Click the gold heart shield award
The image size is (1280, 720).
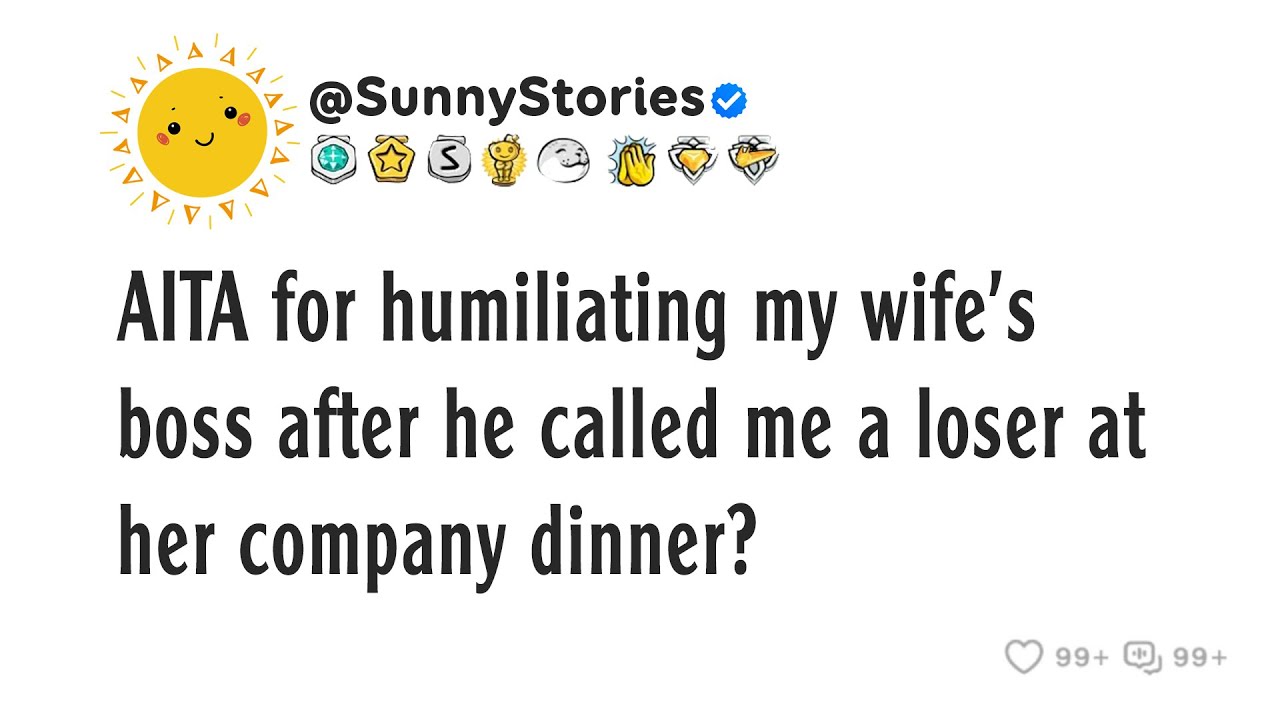(x=693, y=160)
